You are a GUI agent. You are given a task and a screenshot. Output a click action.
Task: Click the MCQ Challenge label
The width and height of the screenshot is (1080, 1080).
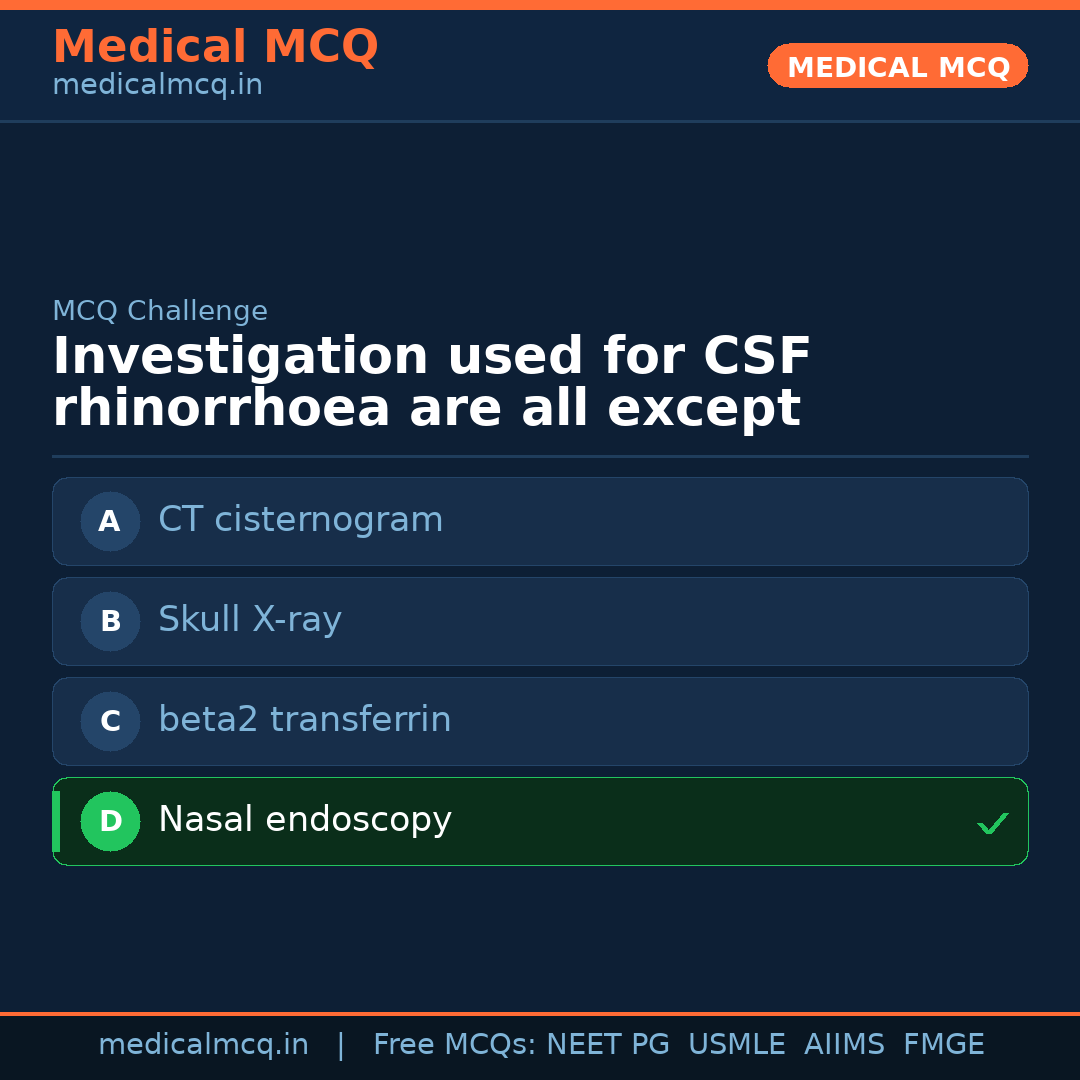tap(160, 311)
